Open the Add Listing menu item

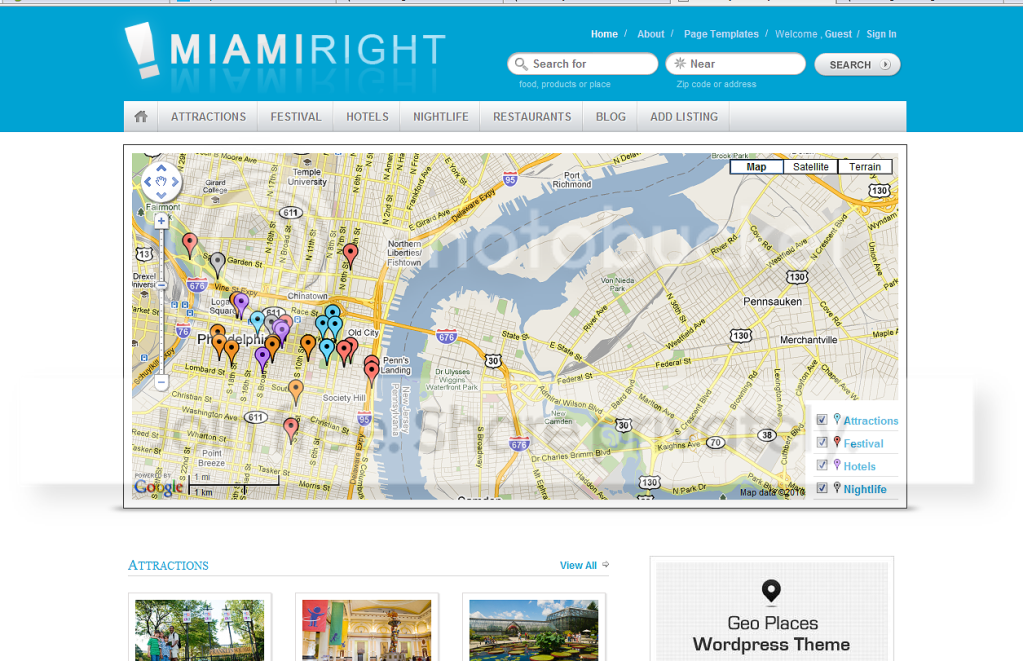[684, 117]
